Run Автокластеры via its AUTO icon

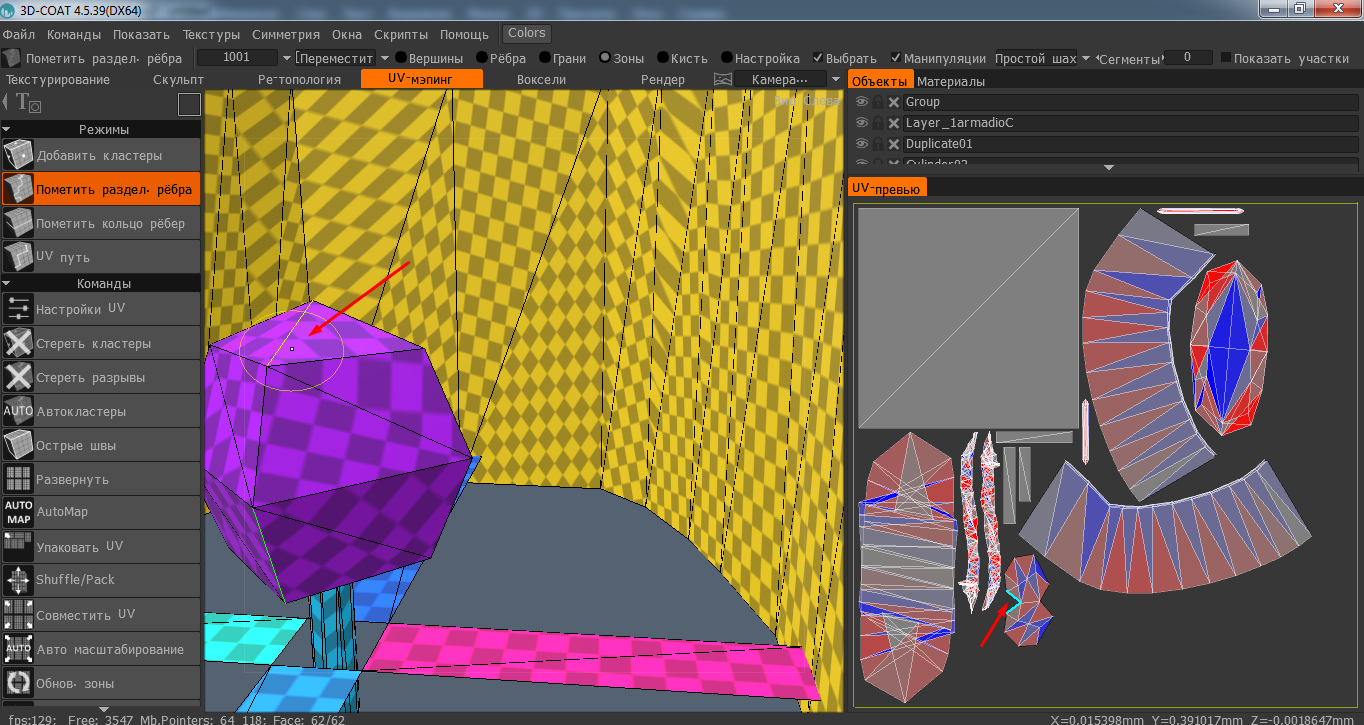coord(18,411)
